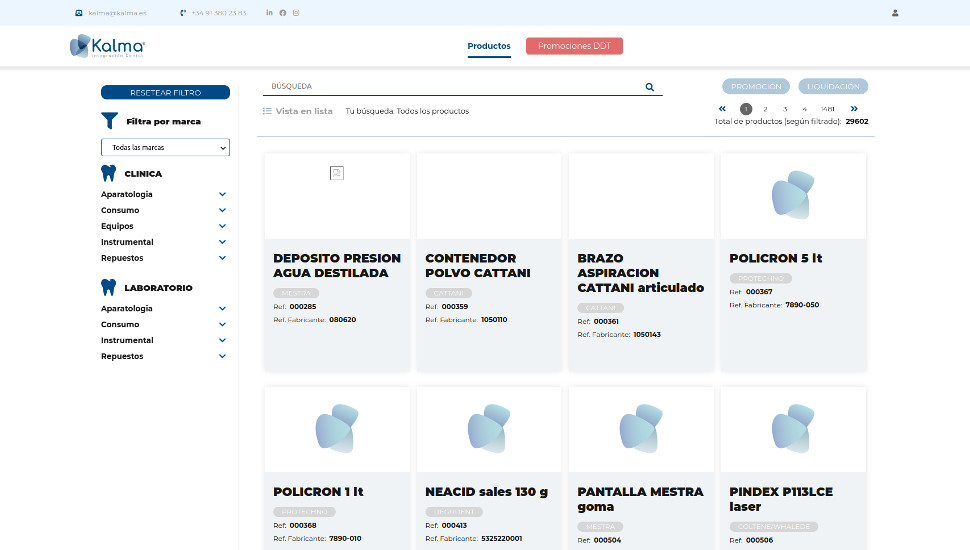
Task: Click the LABORATORIO tooth icon
Action: (108, 287)
